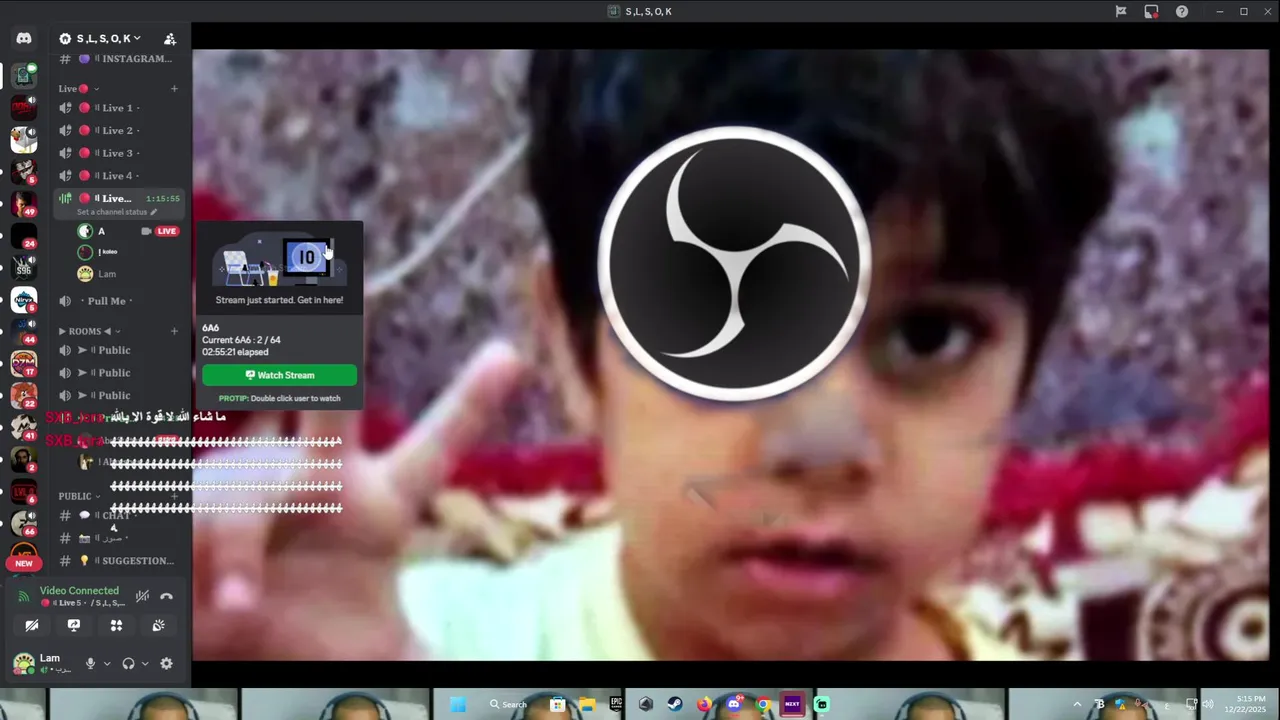Open Epic Games launcher from taskbar
Viewport: 1280px width, 720px height.
[616, 704]
